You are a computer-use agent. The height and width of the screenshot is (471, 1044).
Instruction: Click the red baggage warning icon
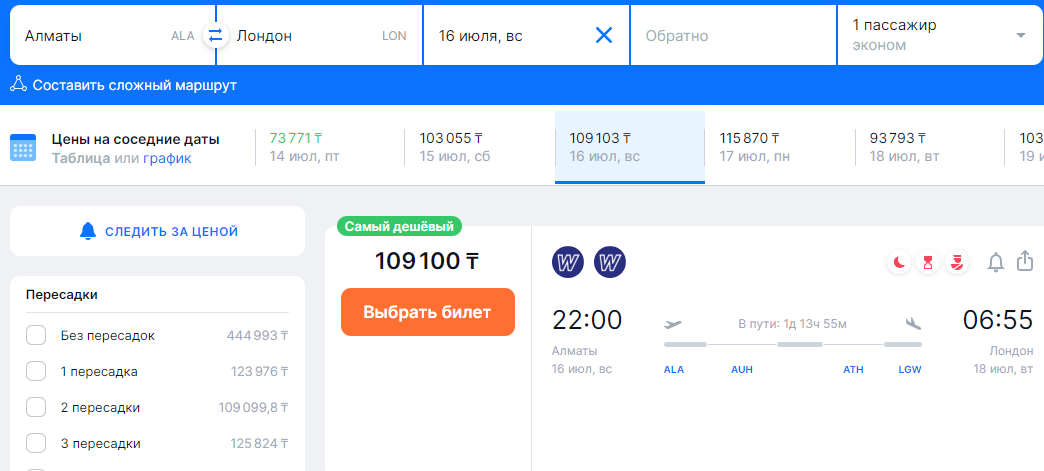pos(957,263)
